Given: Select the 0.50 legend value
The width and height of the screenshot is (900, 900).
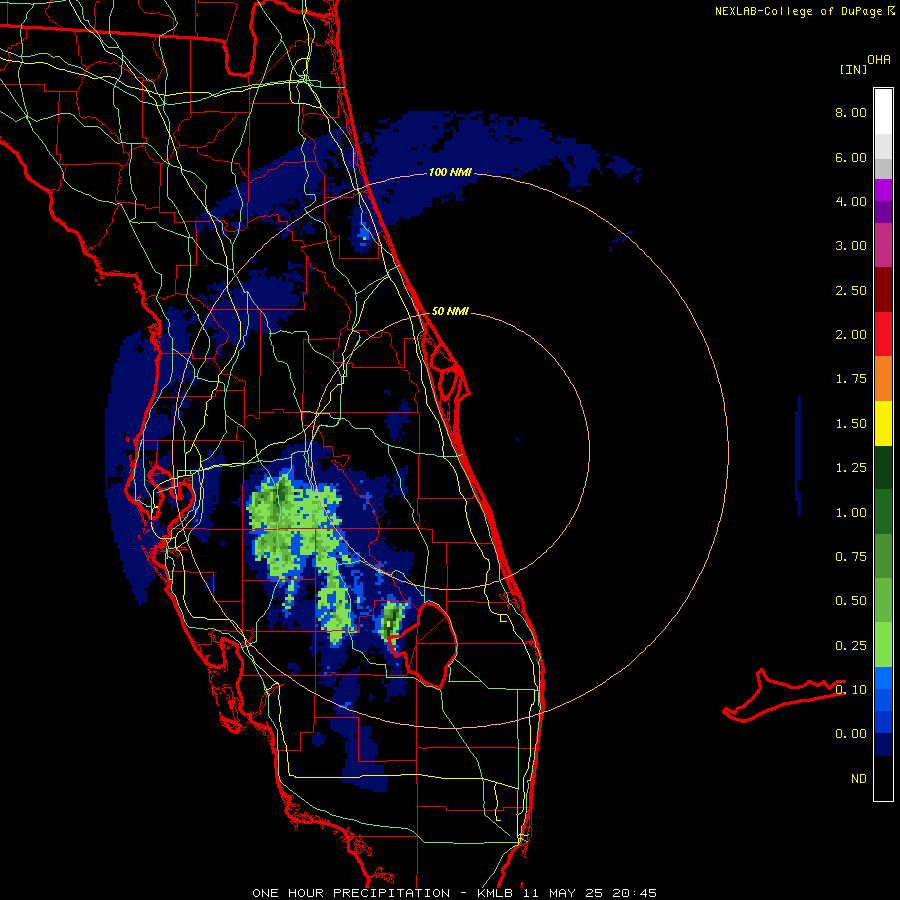Looking at the screenshot, I should point(851,601).
